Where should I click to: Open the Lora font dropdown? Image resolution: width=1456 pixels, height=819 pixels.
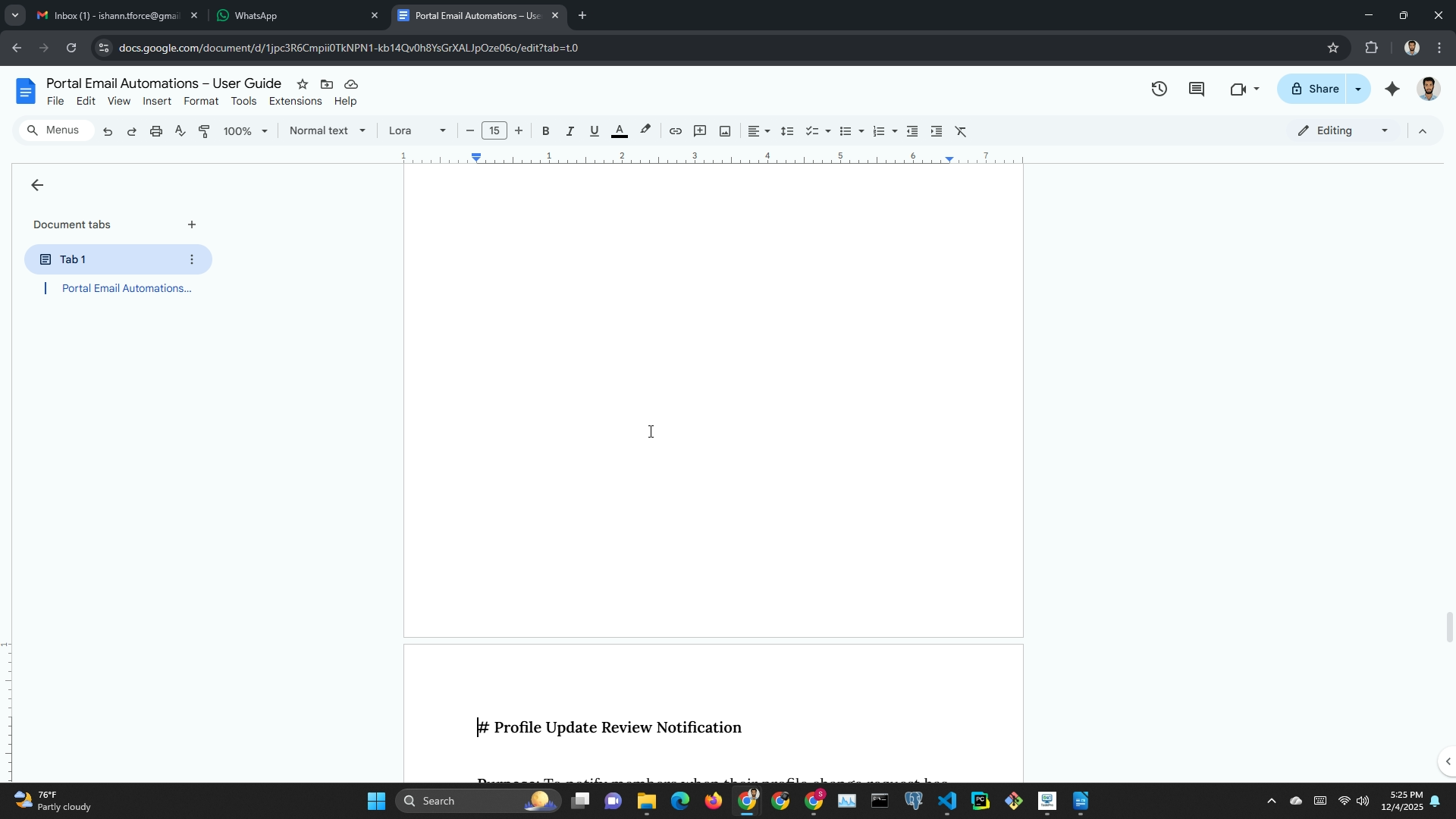click(x=416, y=130)
